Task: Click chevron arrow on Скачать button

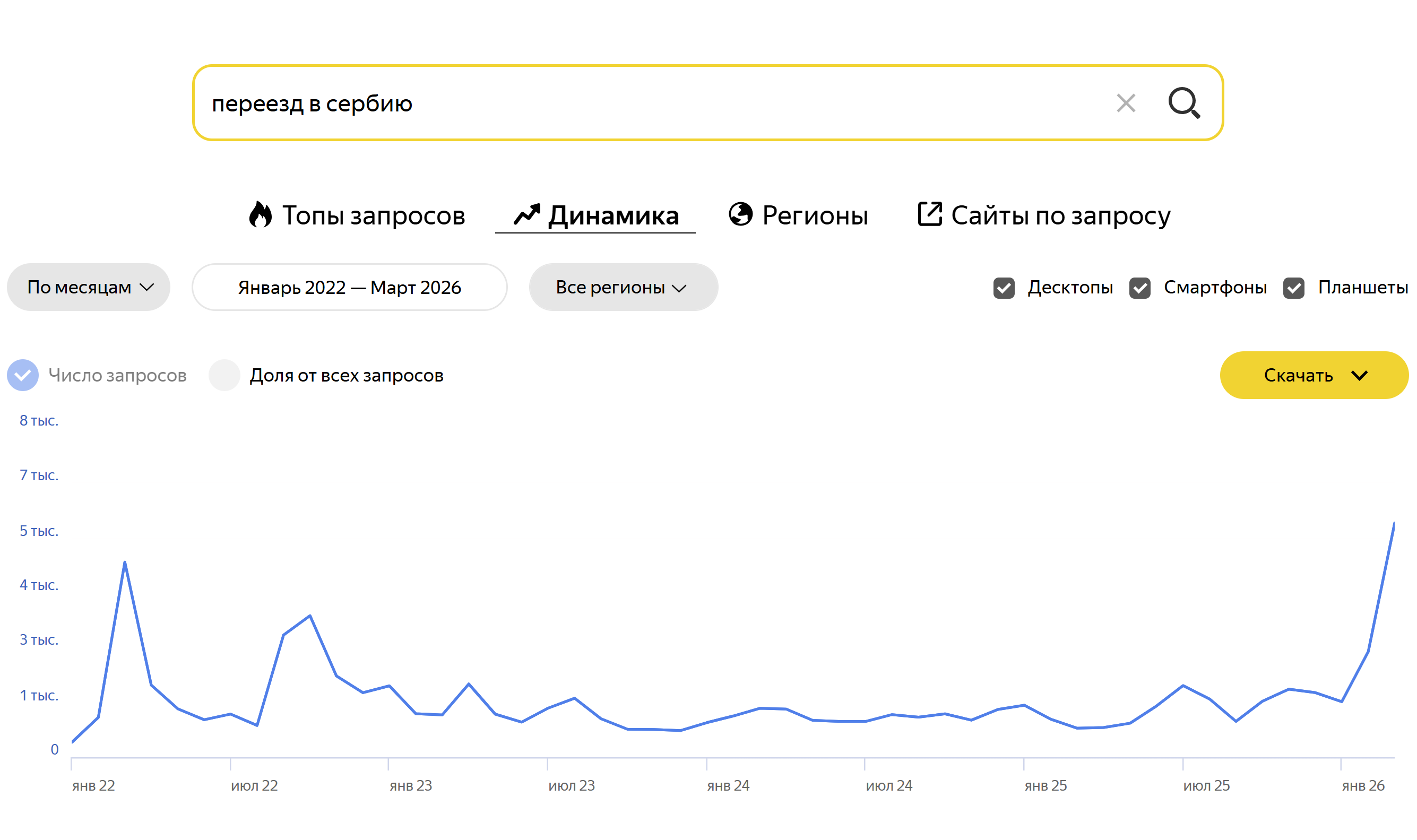Action: [x=1359, y=375]
